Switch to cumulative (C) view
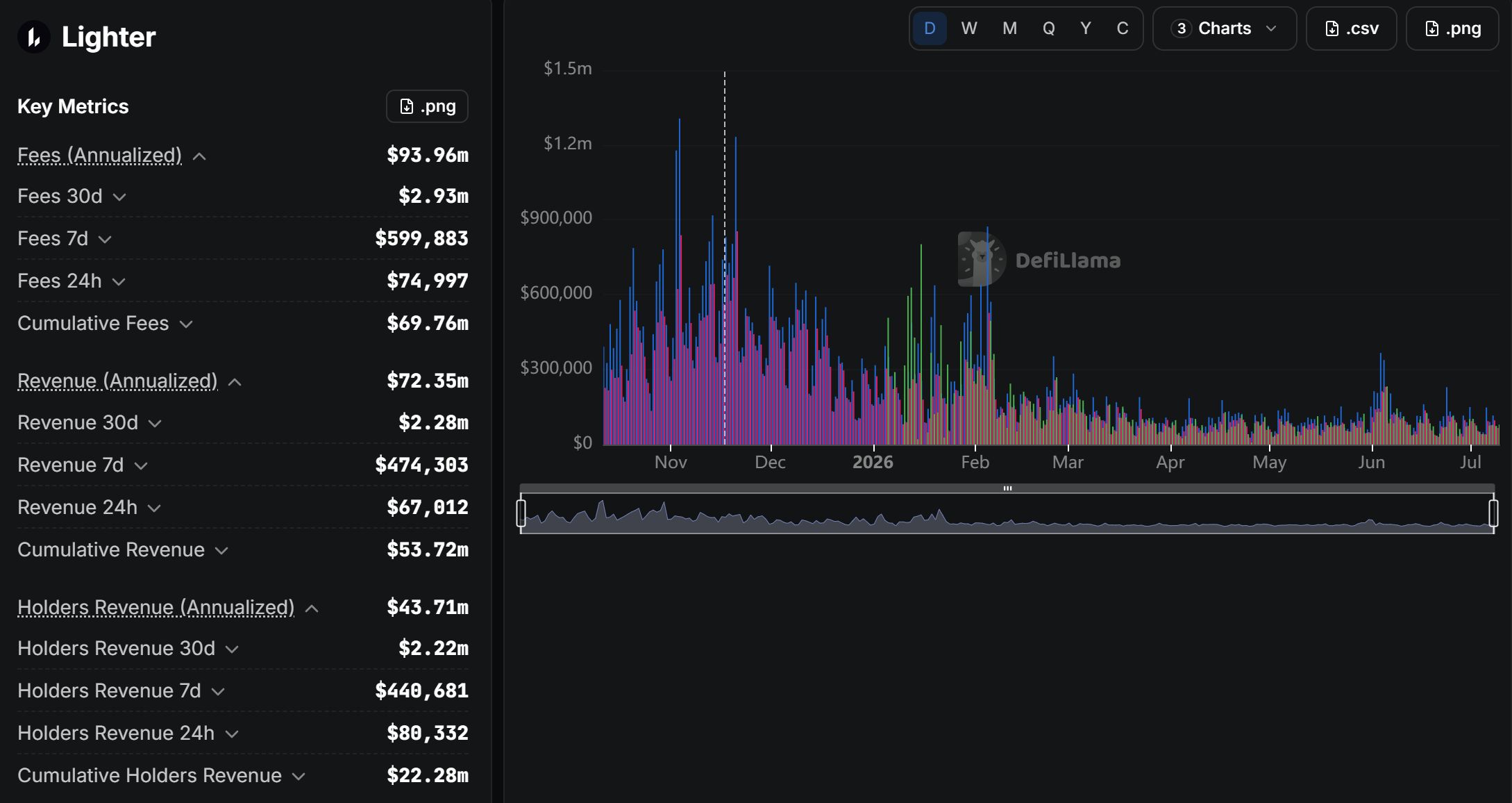 point(1123,28)
